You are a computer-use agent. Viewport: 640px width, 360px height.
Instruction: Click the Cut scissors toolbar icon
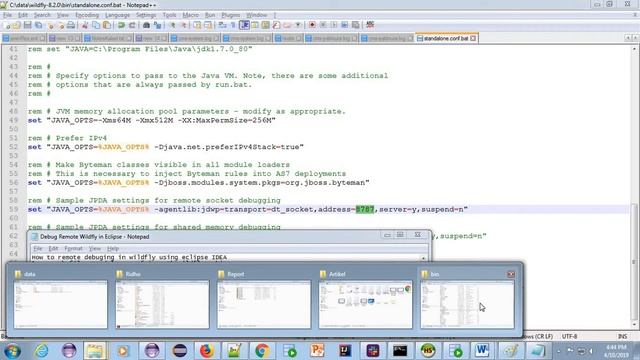[85, 25]
